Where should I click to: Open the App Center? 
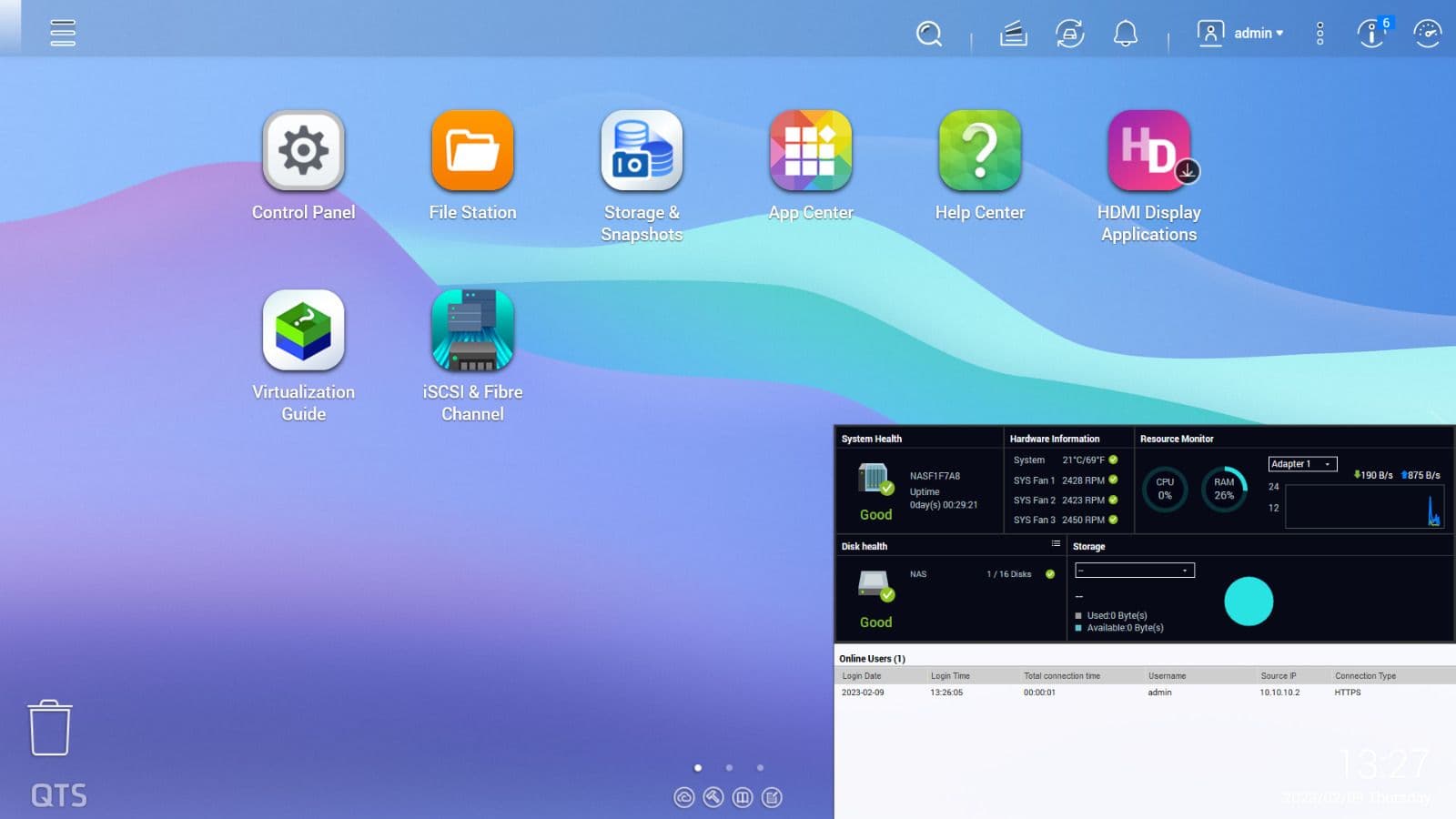click(810, 151)
